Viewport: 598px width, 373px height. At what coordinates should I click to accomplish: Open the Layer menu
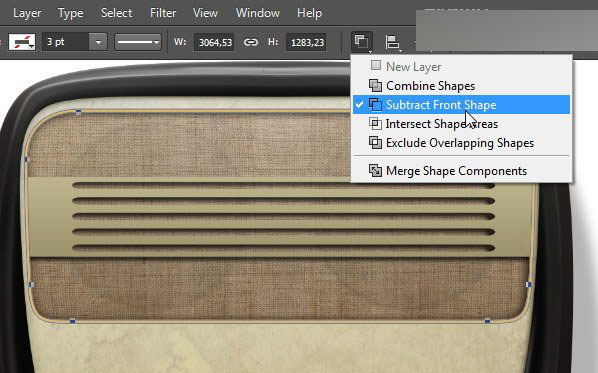click(x=27, y=13)
